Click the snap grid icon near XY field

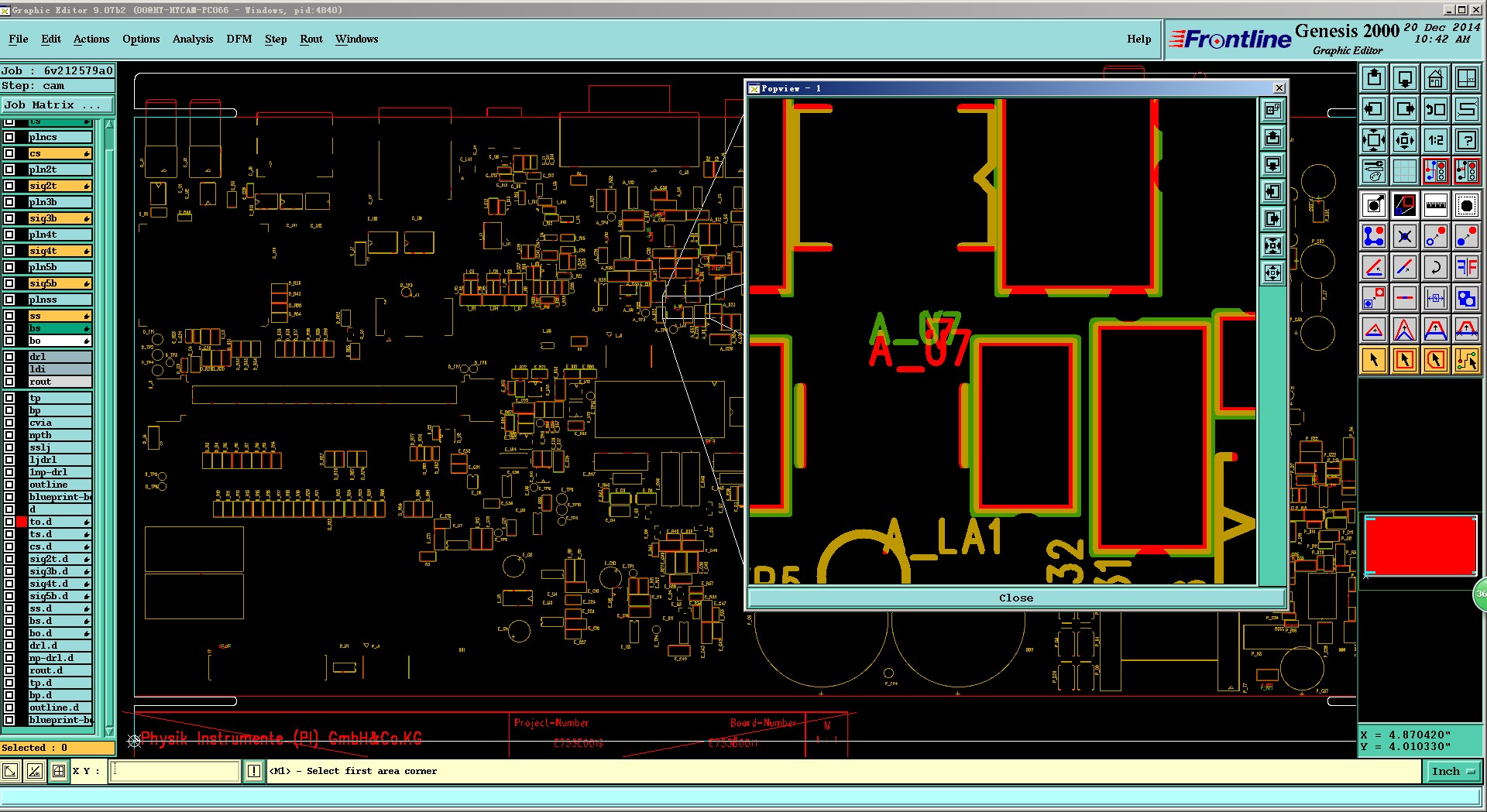59,771
